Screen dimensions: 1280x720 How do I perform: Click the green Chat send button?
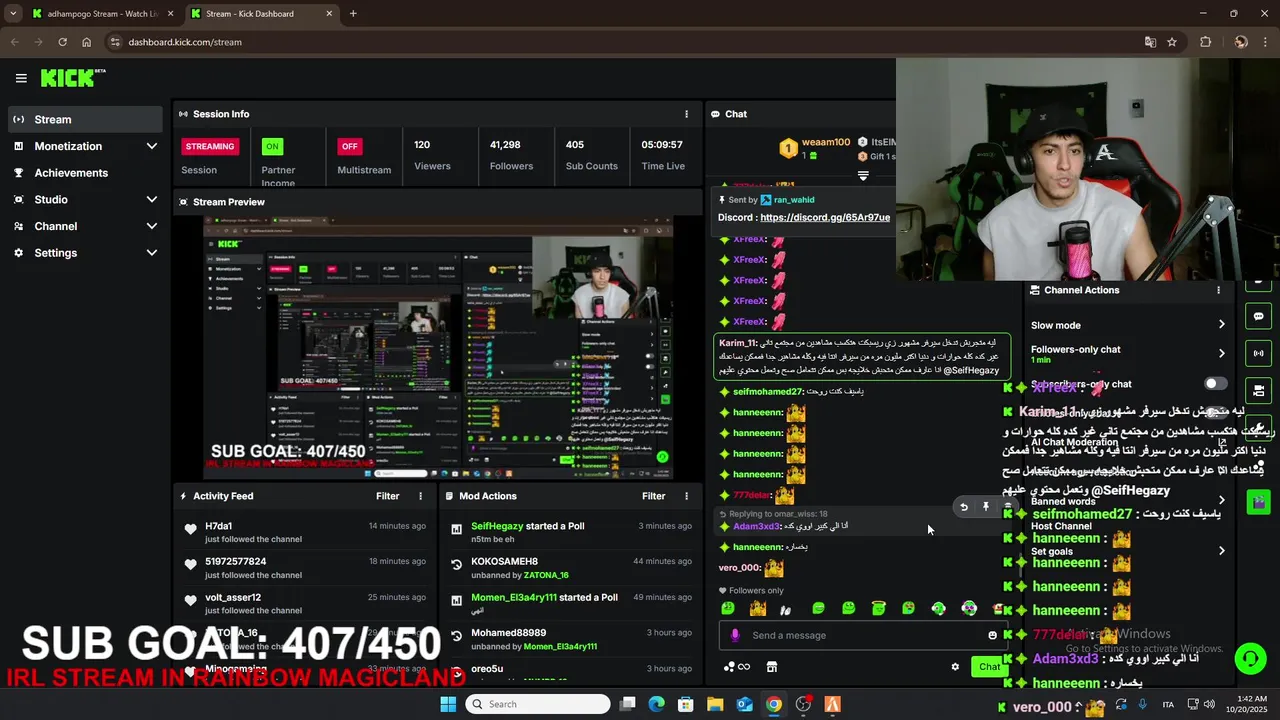point(989,667)
